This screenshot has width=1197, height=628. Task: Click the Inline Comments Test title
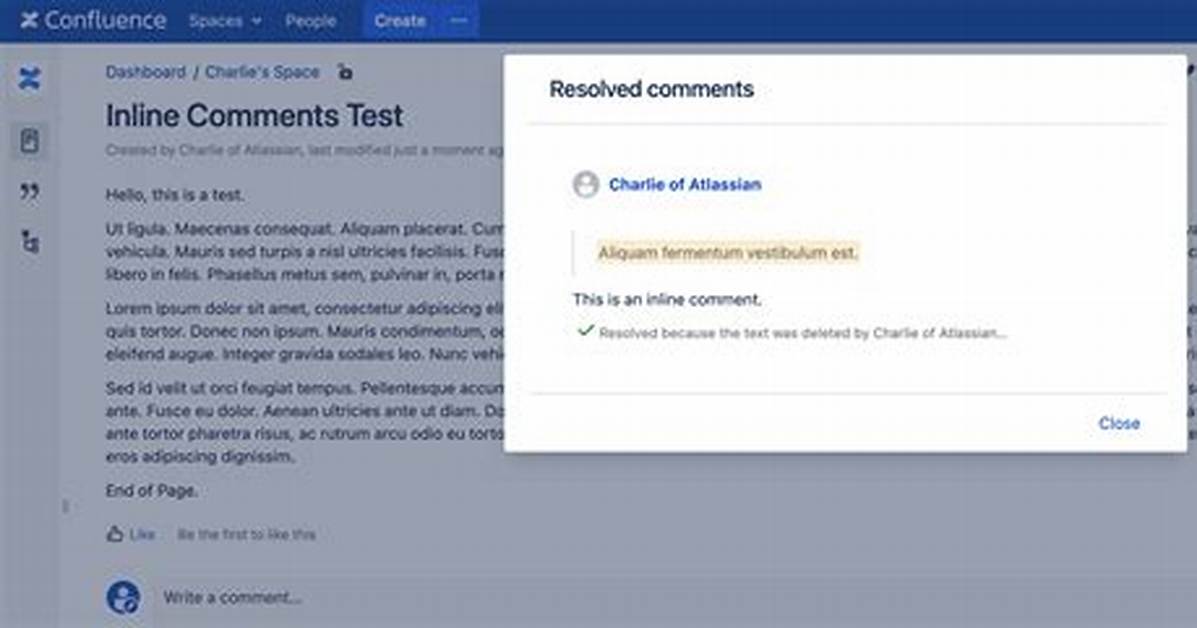(254, 116)
